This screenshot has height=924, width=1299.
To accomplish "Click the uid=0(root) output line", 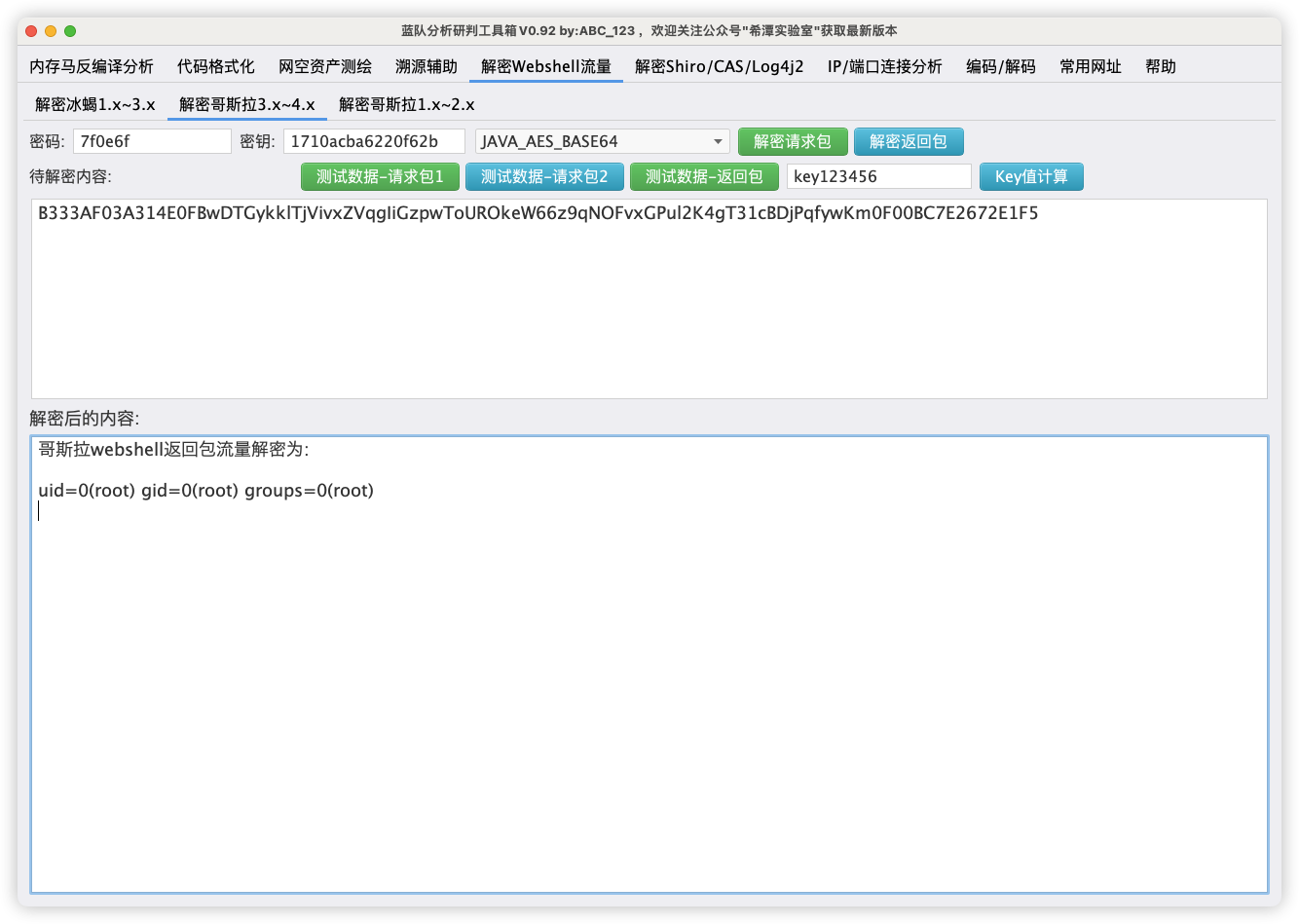I will point(205,491).
